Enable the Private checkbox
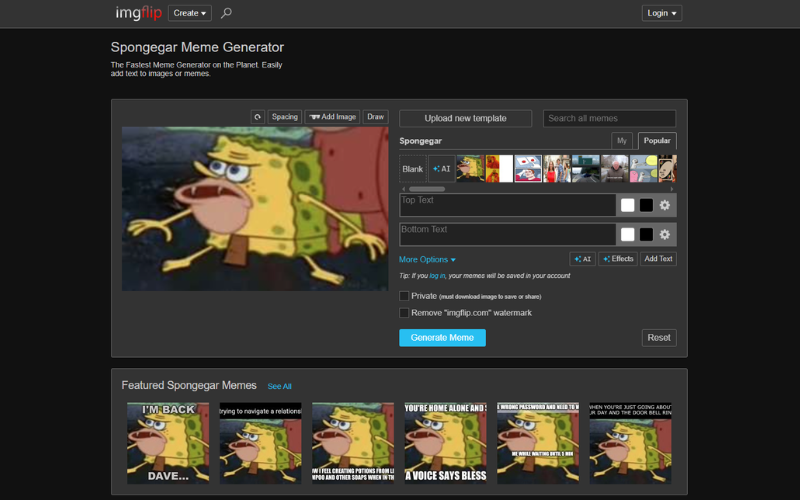The height and width of the screenshot is (500, 800). click(x=404, y=296)
